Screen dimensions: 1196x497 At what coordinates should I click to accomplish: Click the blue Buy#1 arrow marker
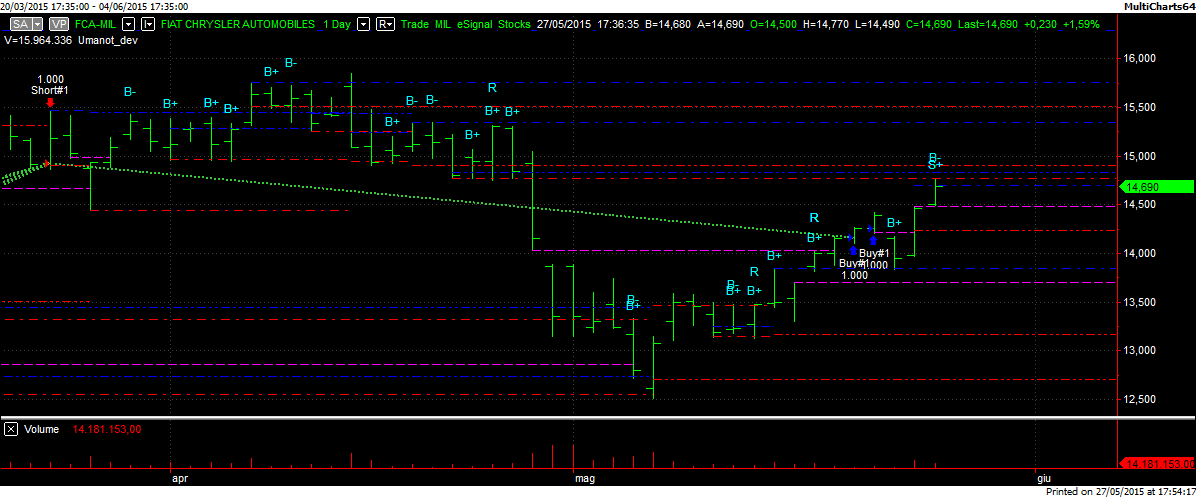click(x=873, y=240)
